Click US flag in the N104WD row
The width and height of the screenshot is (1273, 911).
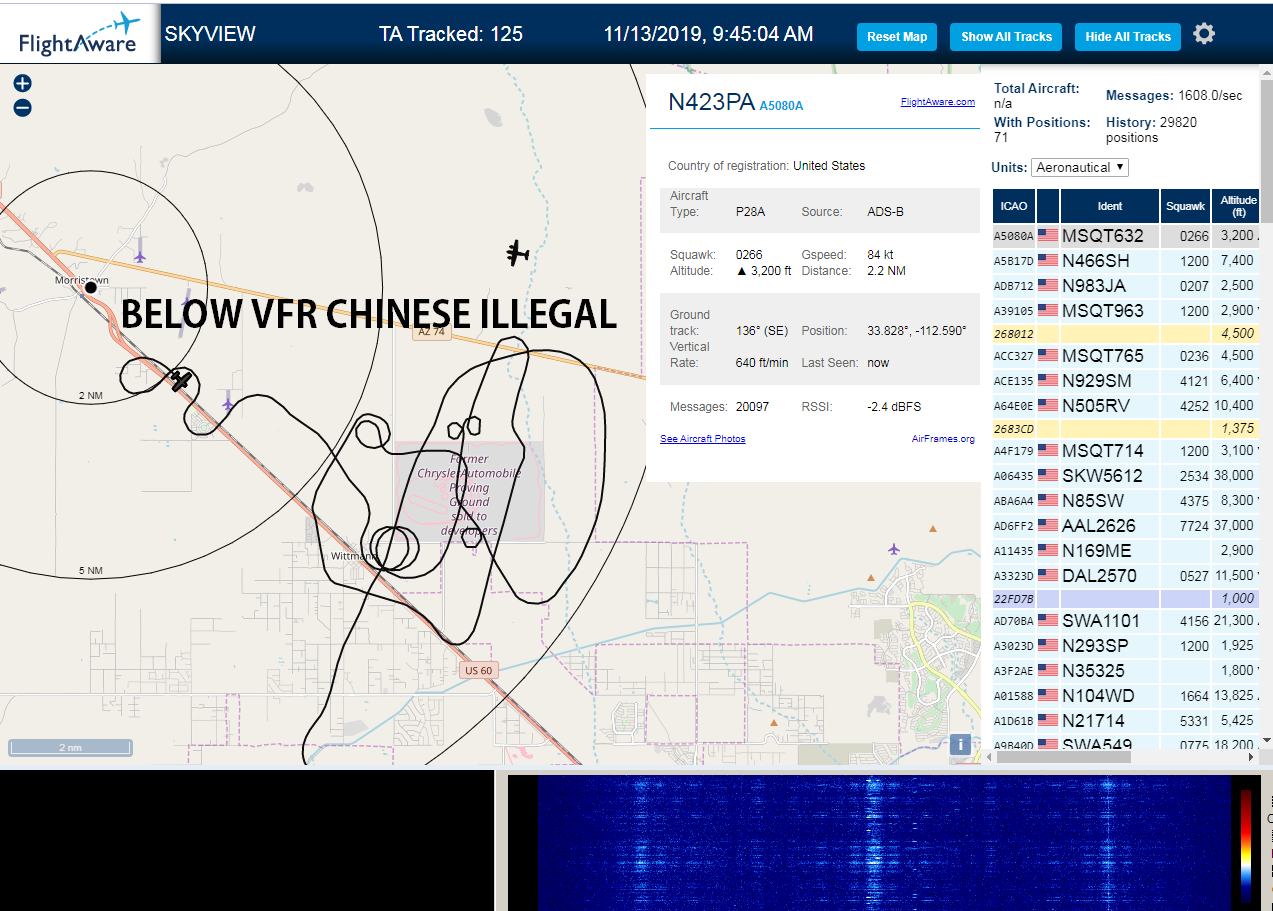pos(1048,696)
